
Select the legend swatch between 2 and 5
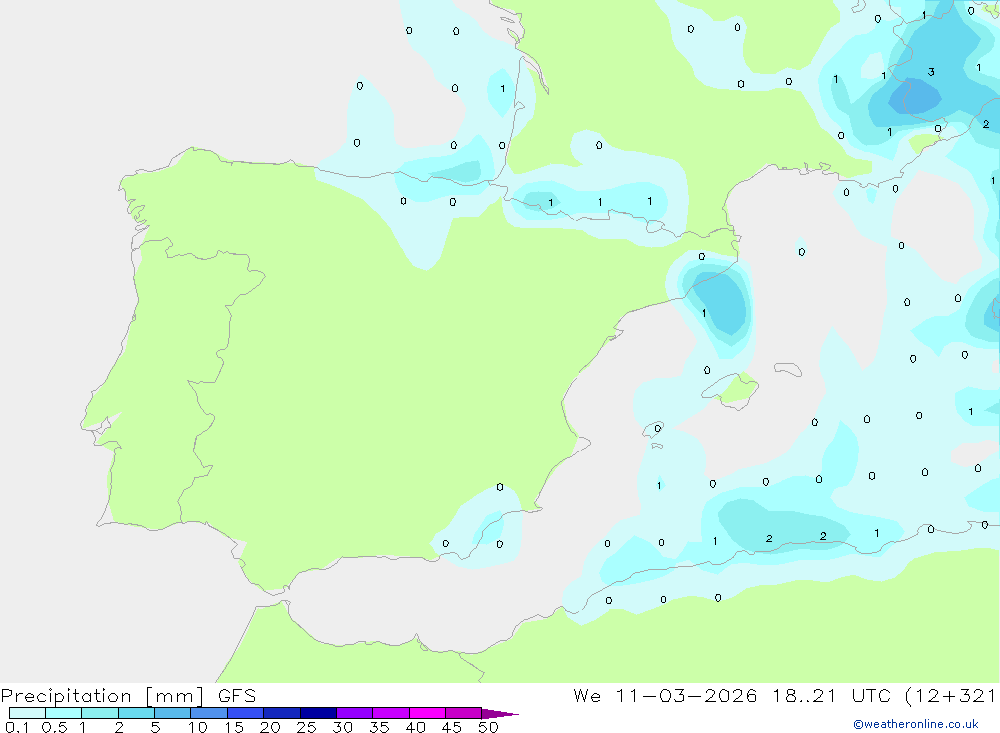(136, 713)
